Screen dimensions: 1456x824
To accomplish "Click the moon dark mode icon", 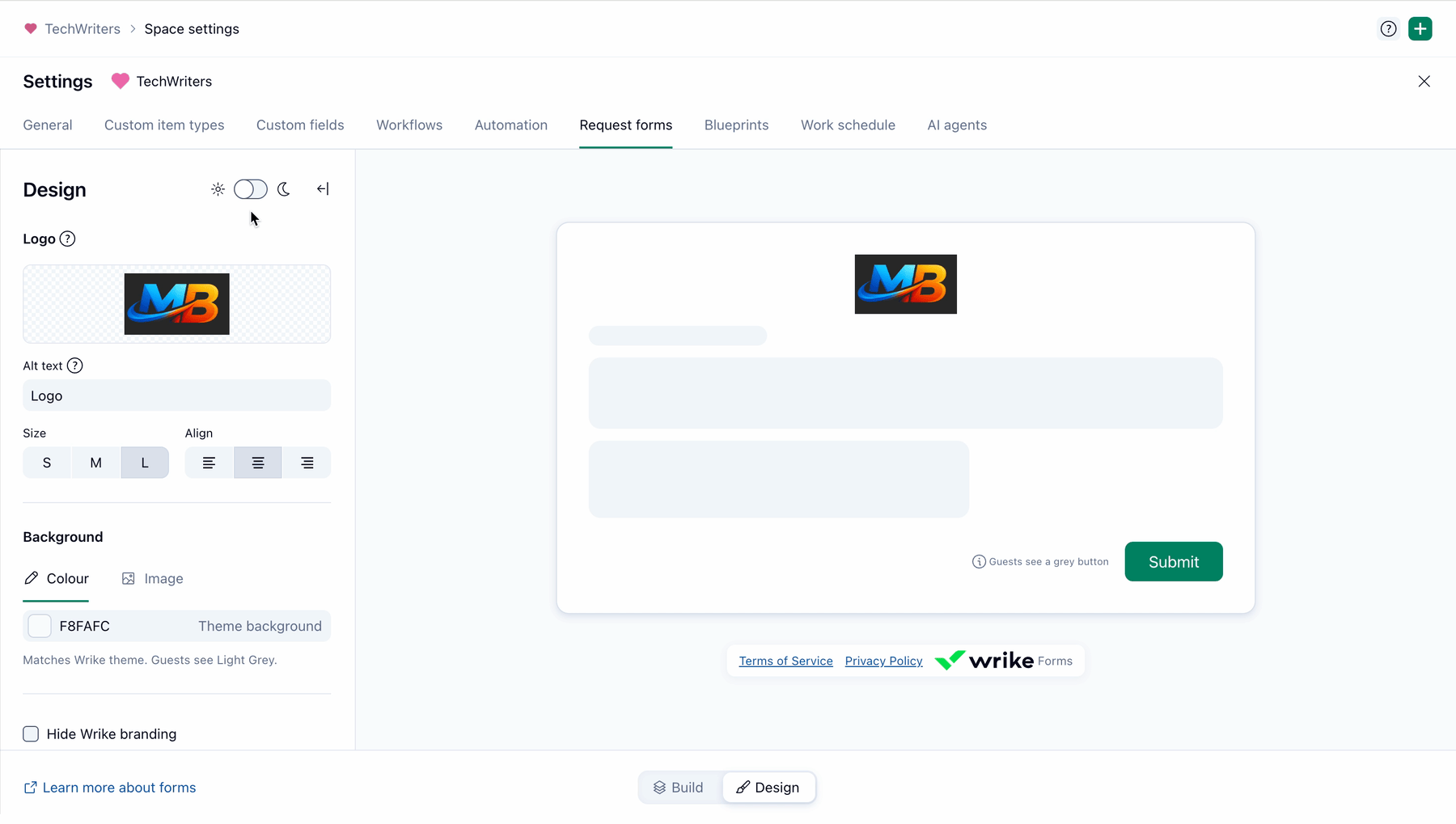I will point(284,189).
